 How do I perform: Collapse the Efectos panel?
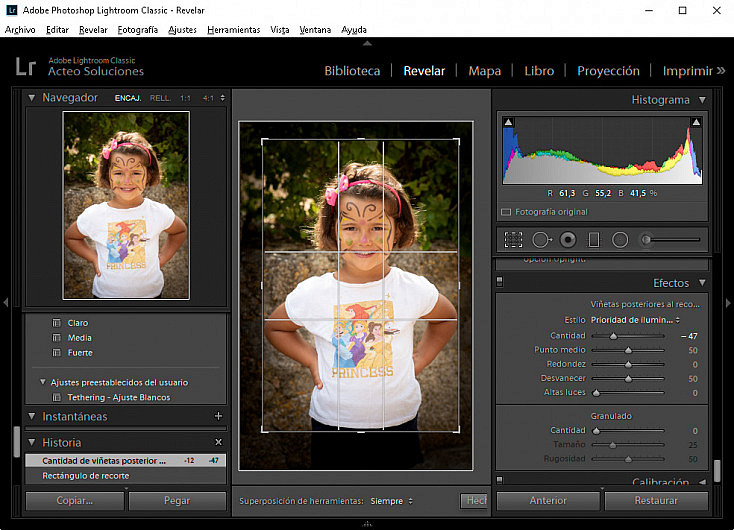(x=702, y=283)
